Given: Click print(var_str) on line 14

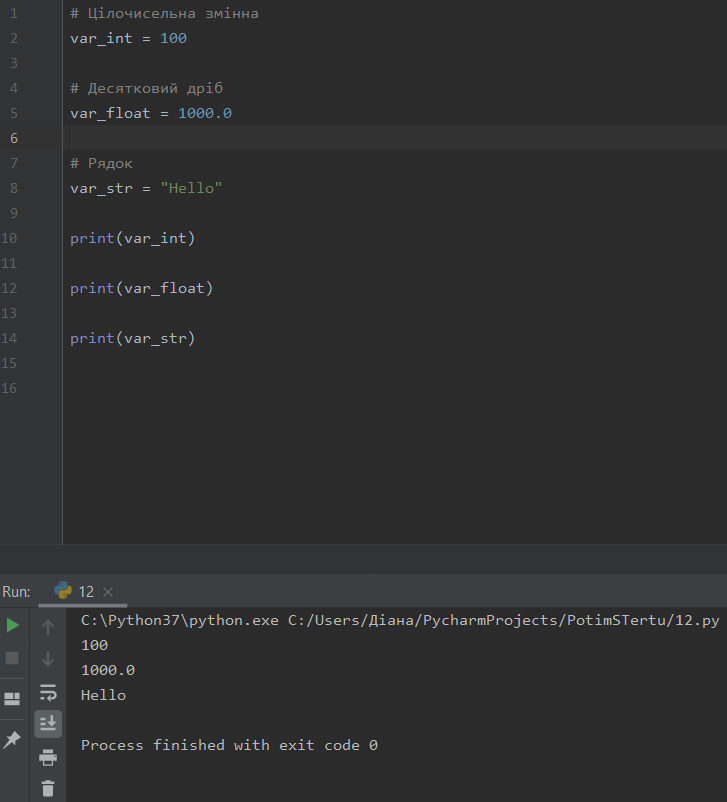Looking at the screenshot, I should pos(132,338).
